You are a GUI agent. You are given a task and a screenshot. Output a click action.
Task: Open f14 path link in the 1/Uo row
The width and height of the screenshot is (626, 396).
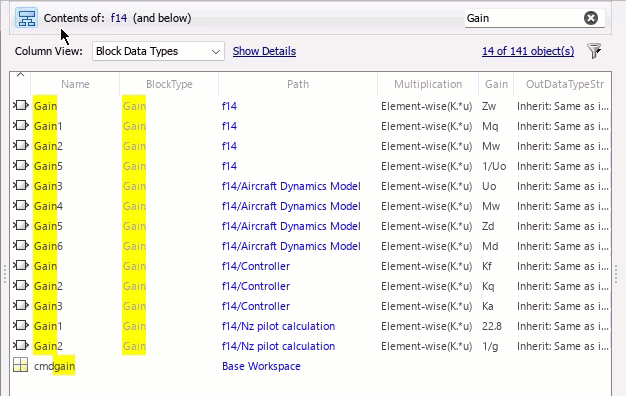click(229, 166)
